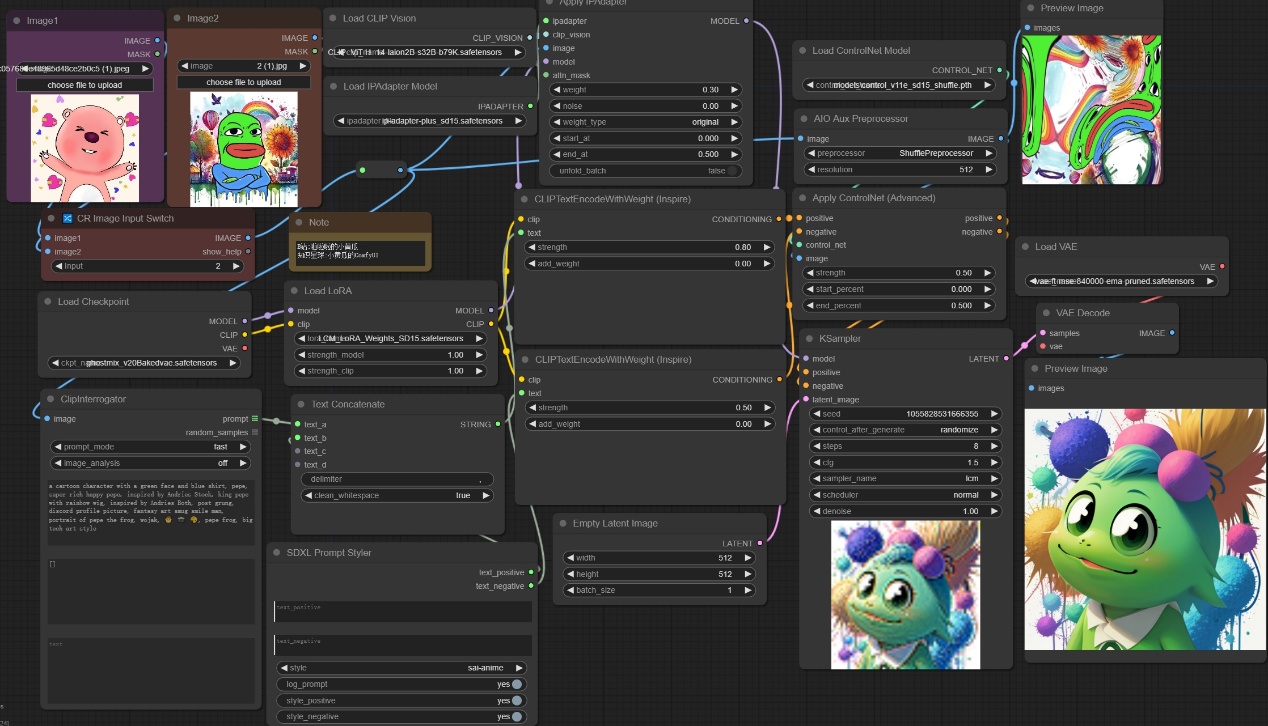Collapse the SDXL Prompt Styler node
Screen dimensions: 1268x726
278,553
